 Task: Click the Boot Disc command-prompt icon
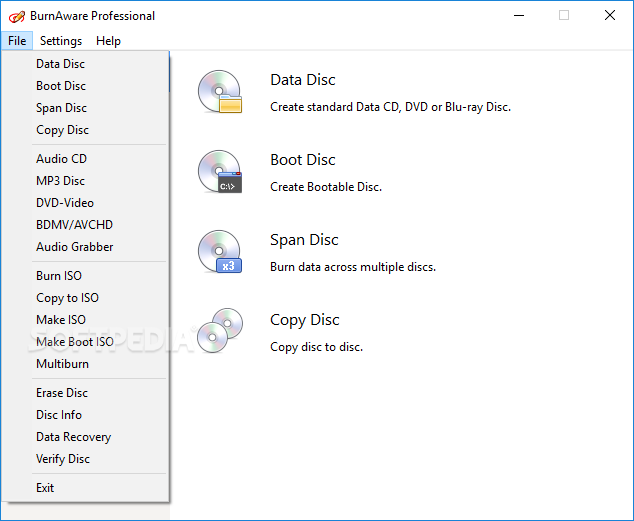pos(220,171)
